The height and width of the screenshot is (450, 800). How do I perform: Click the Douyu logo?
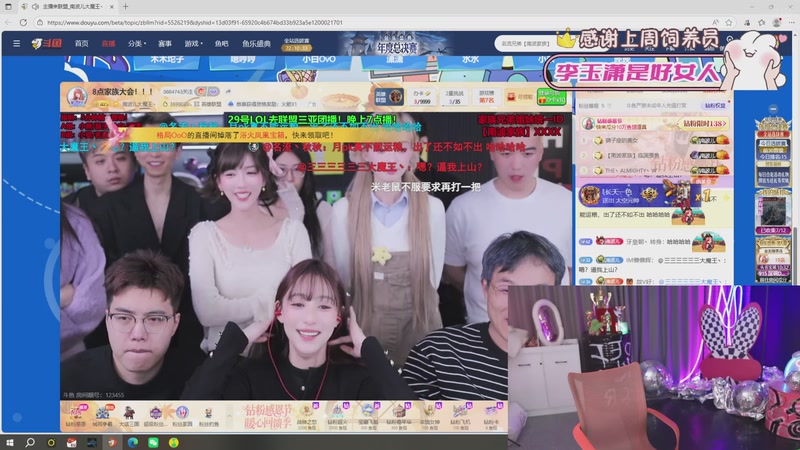click(x=47, y=43)
